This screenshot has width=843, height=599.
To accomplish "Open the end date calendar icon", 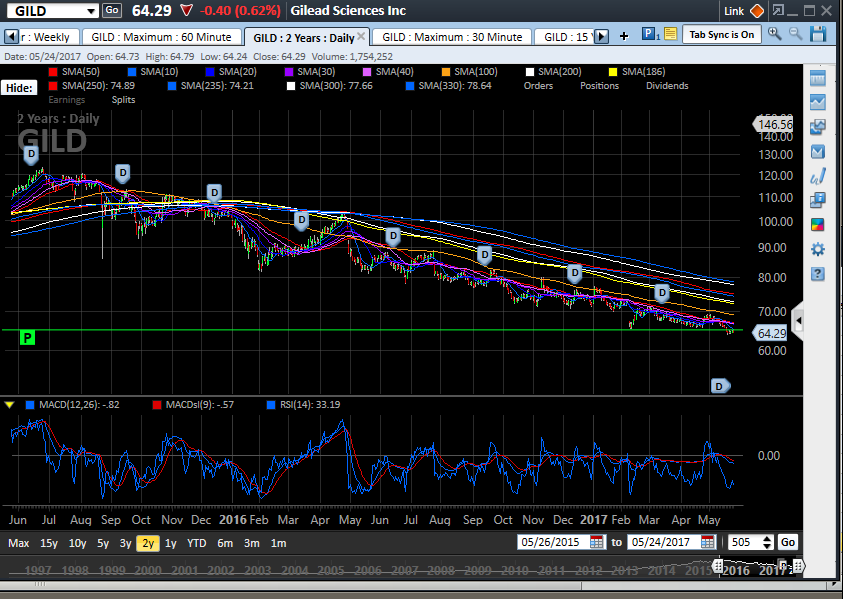I will coord(708,542).
